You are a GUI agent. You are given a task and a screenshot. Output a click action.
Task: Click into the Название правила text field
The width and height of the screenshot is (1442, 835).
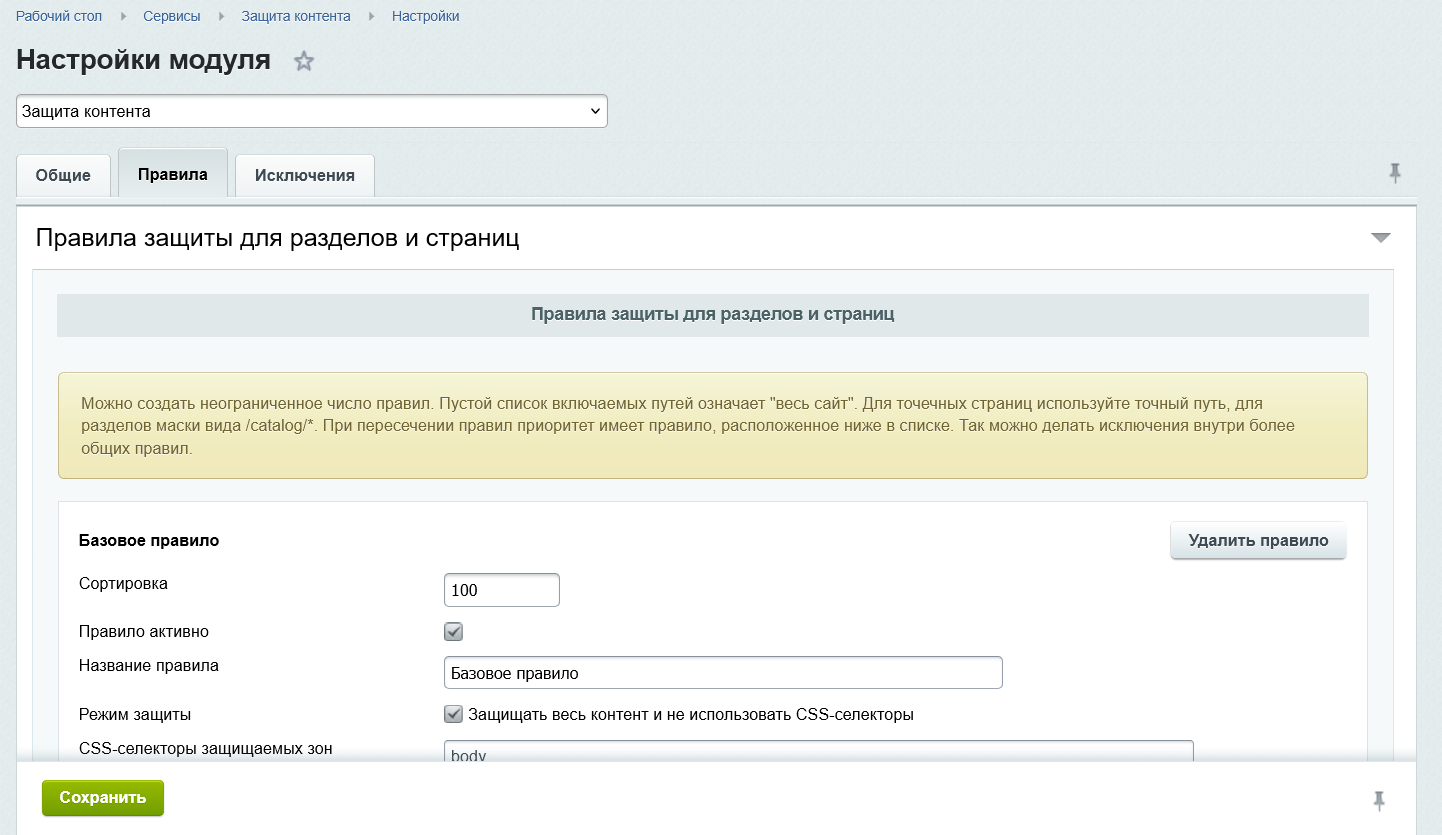[722, 673]
